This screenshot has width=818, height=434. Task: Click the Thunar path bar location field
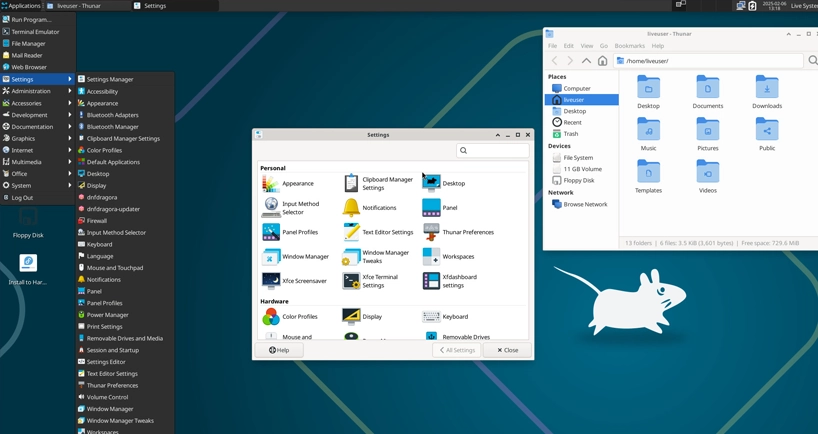tap(708, 61)
